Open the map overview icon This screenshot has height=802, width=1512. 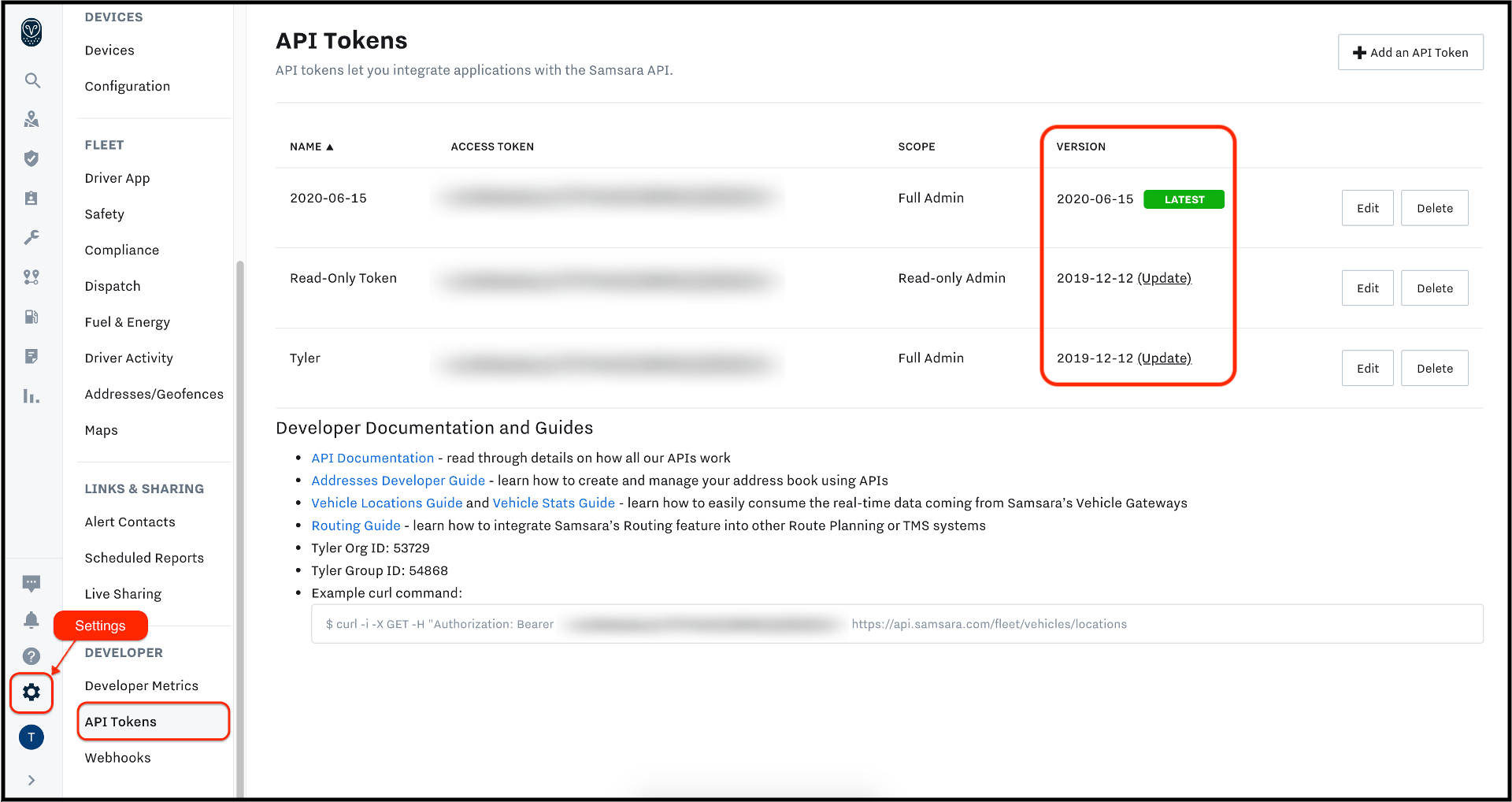(x=31, y=119)
